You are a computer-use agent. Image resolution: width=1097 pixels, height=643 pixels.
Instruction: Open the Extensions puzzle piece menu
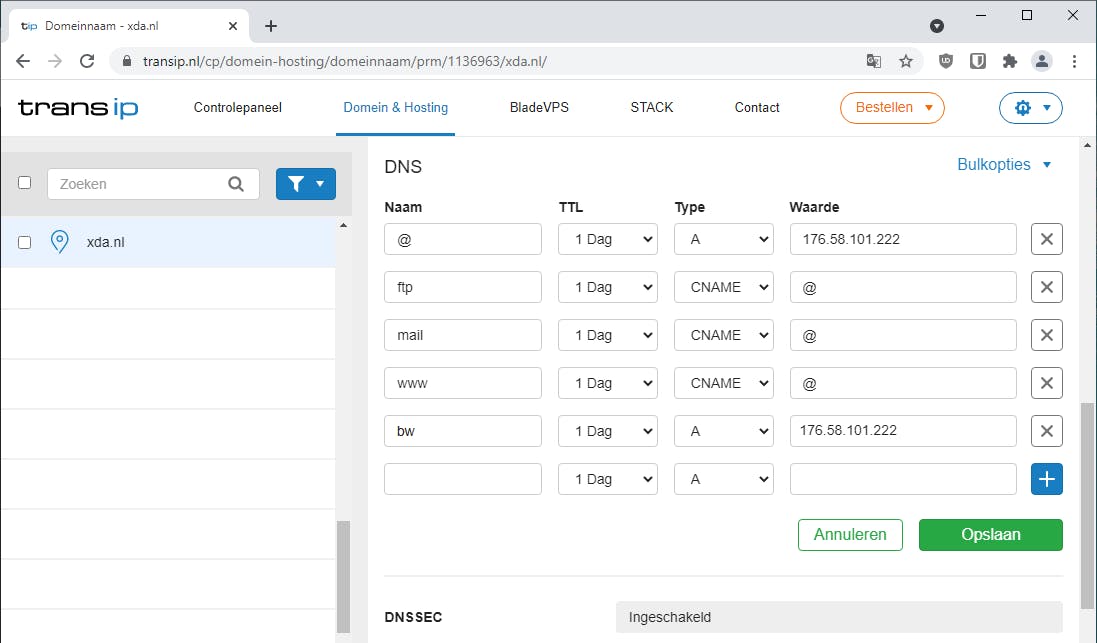tap(1010, 61)
